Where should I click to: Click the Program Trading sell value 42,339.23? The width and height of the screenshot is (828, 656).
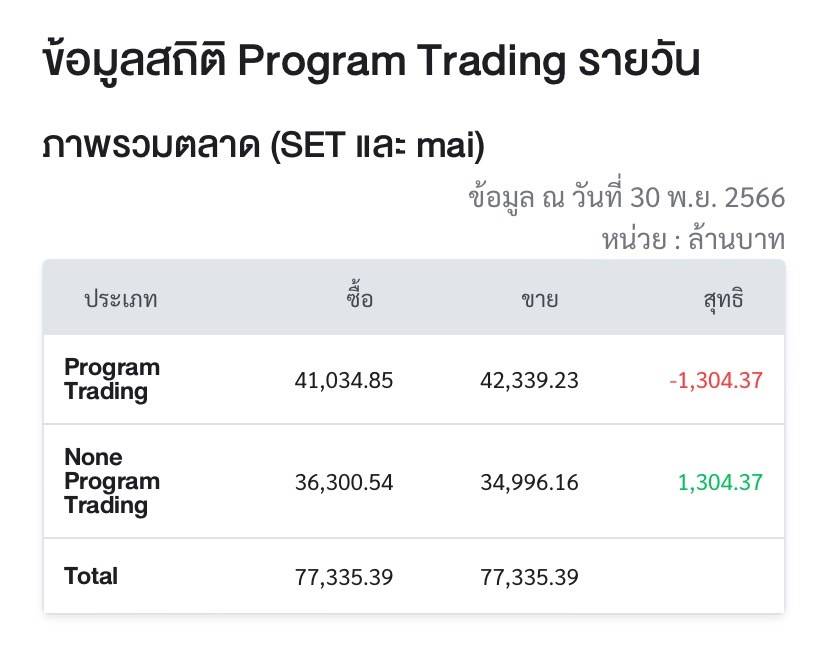pyautogui.click(x=529, y=380)
